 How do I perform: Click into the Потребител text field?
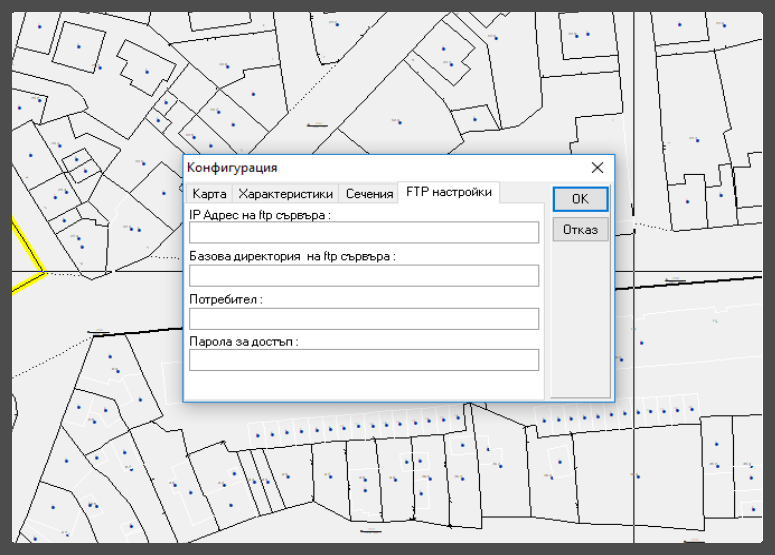point(364,319)
